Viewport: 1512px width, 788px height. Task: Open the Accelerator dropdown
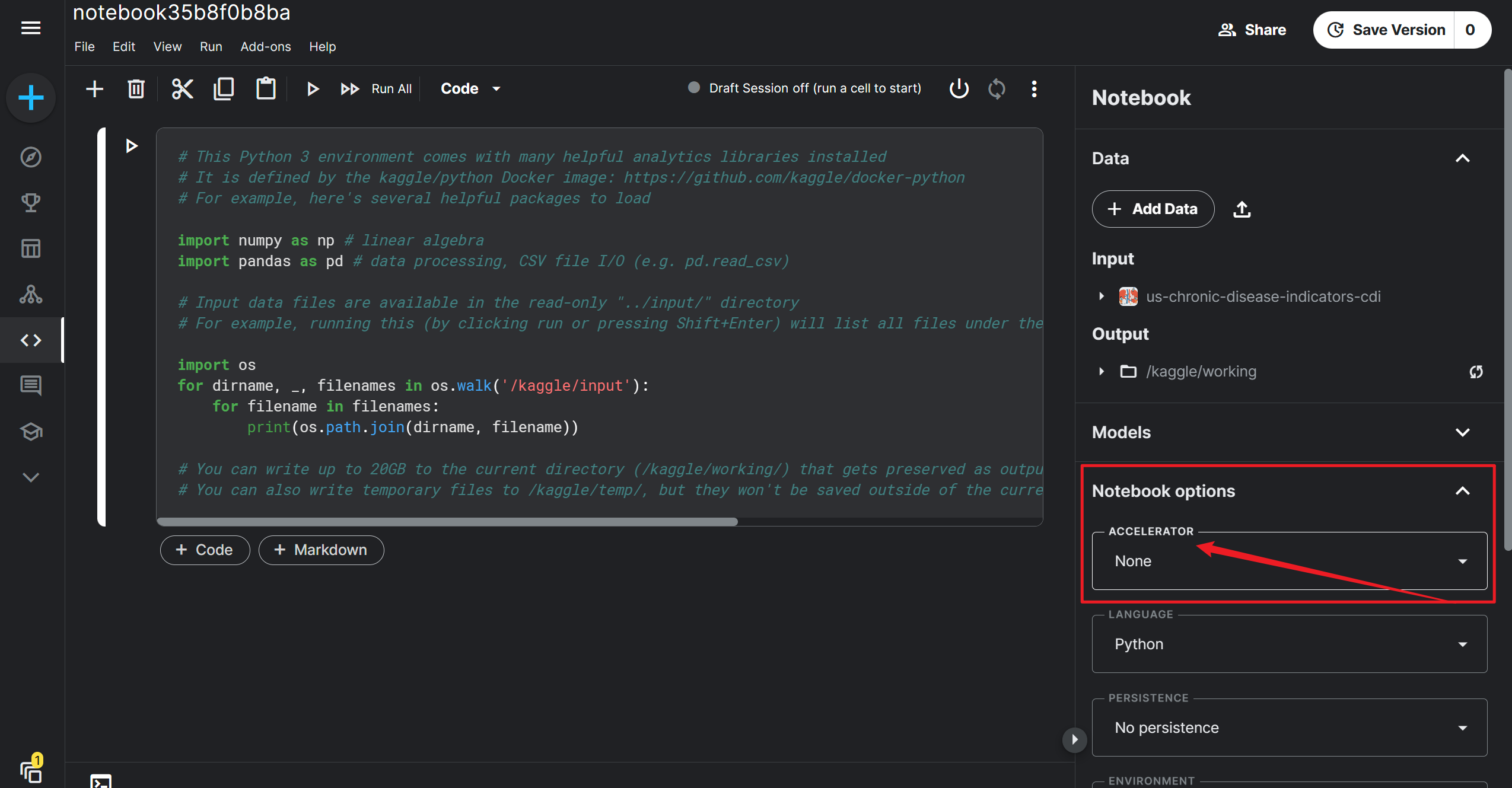[x=1290, y=561]
